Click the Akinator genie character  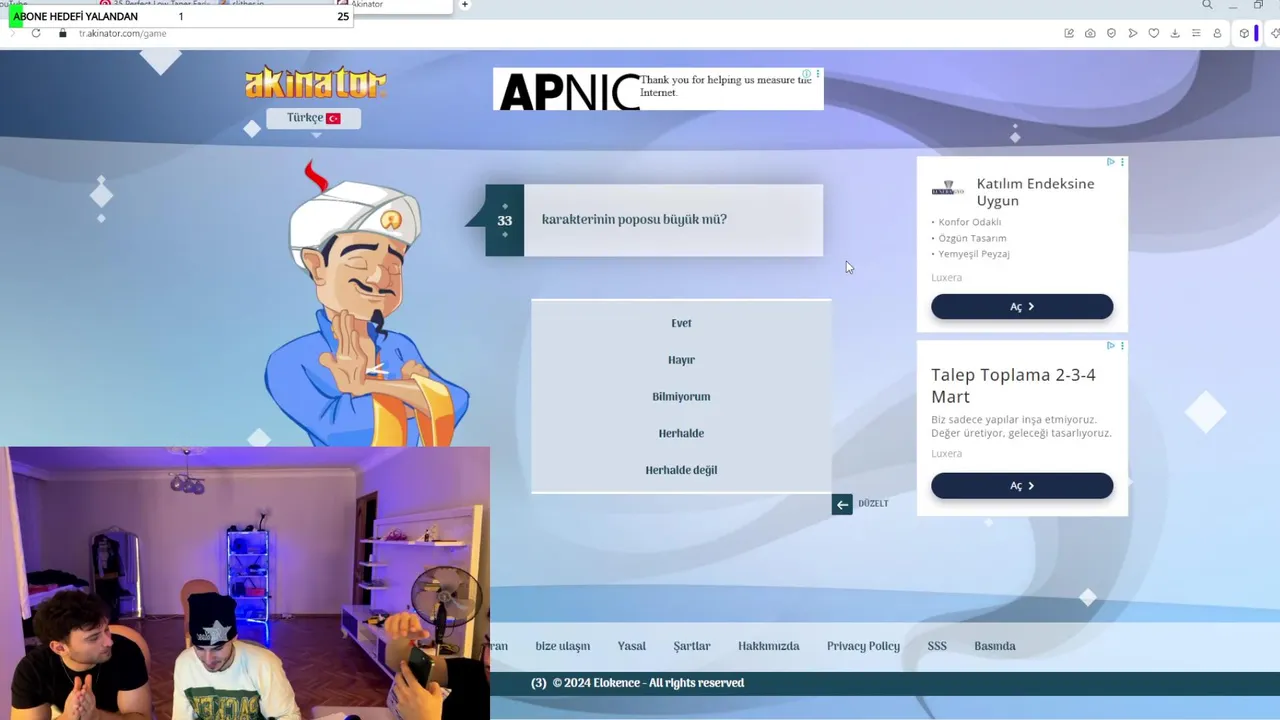tap(365, 305)
